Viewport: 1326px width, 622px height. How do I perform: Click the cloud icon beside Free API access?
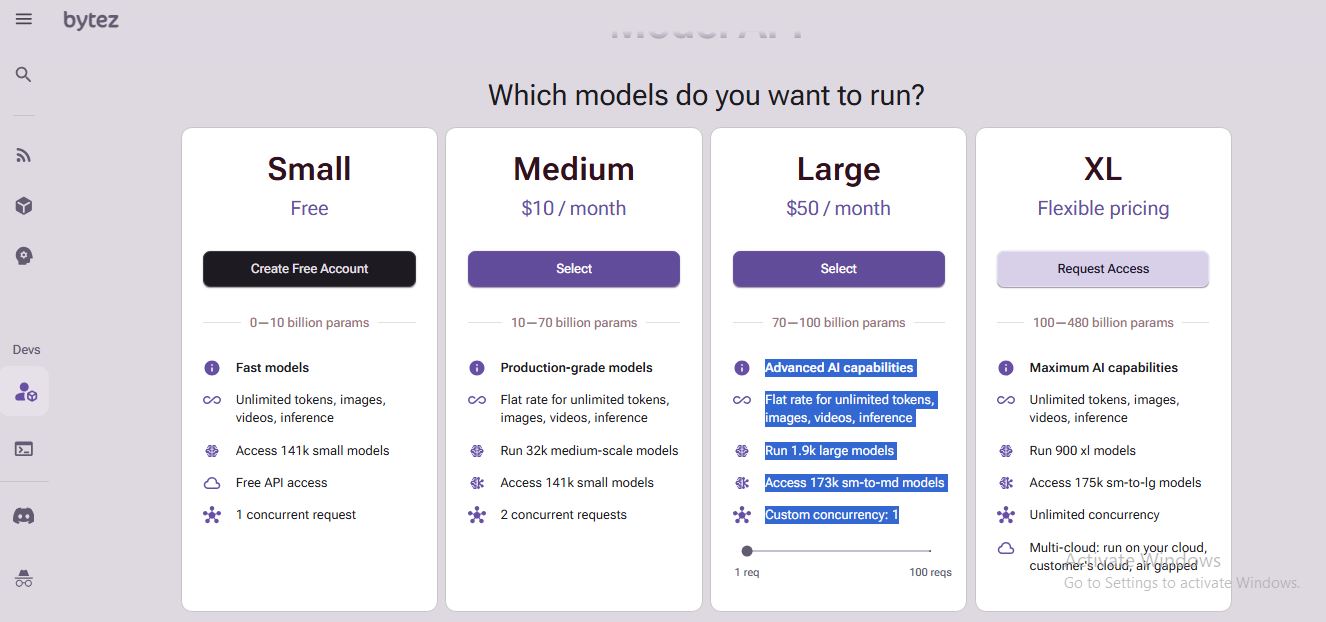(212, 483)
